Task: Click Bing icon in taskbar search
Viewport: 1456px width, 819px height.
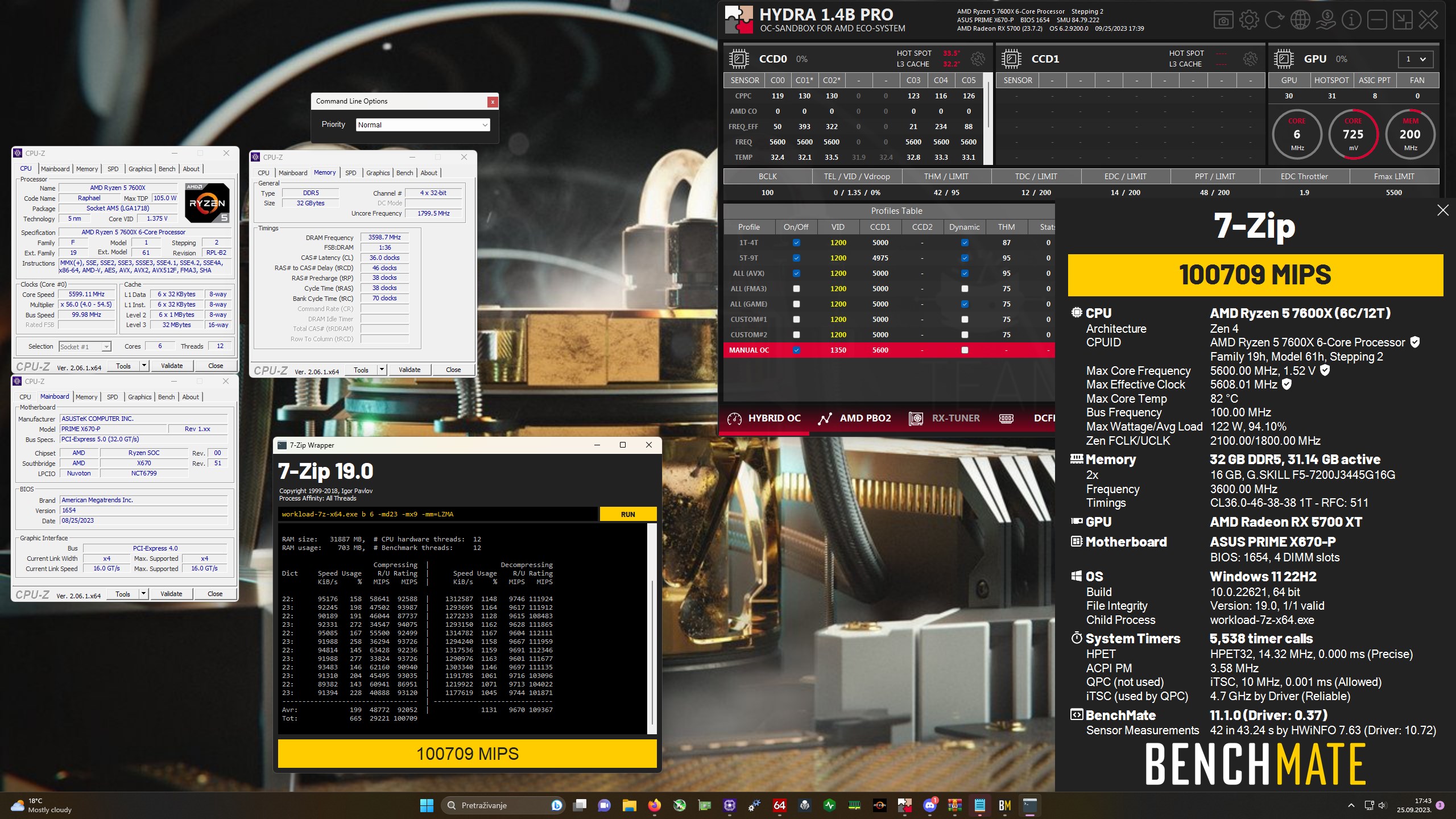Action: pos(557,805)
